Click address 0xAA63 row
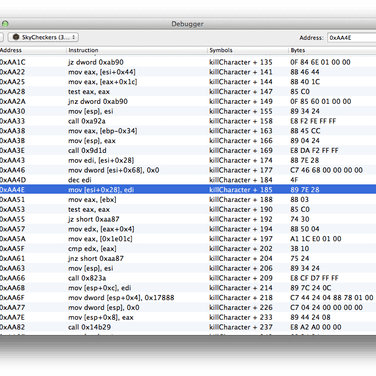Image resolution: width=376 pixels, height=376 pixels. point(188,268)
